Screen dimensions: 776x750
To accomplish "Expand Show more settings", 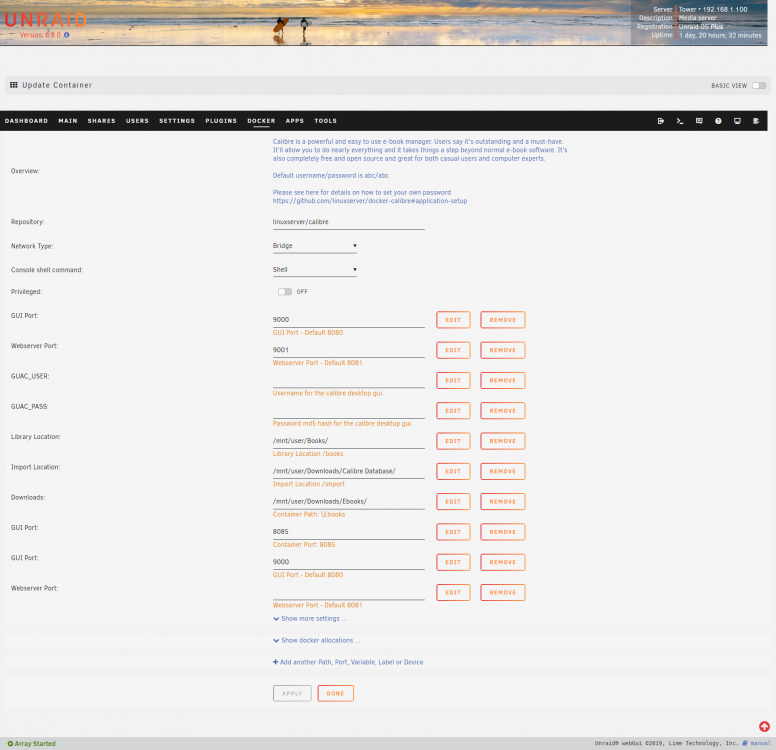I will point(310,619).
